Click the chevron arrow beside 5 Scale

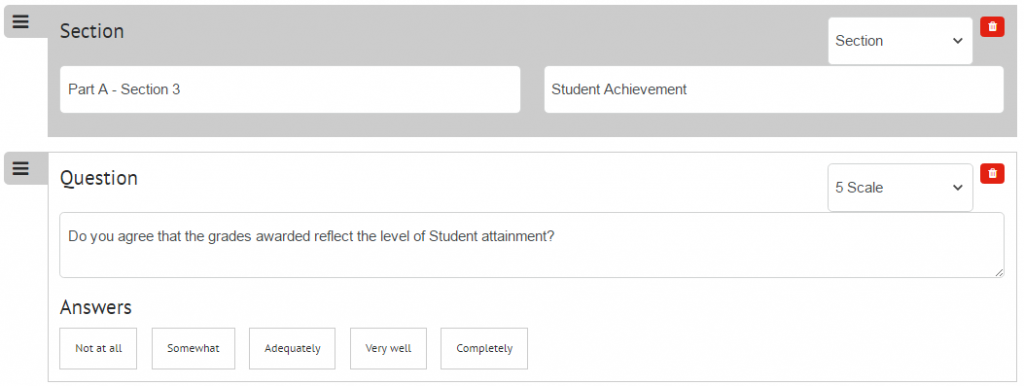click(x=957, y=188)
